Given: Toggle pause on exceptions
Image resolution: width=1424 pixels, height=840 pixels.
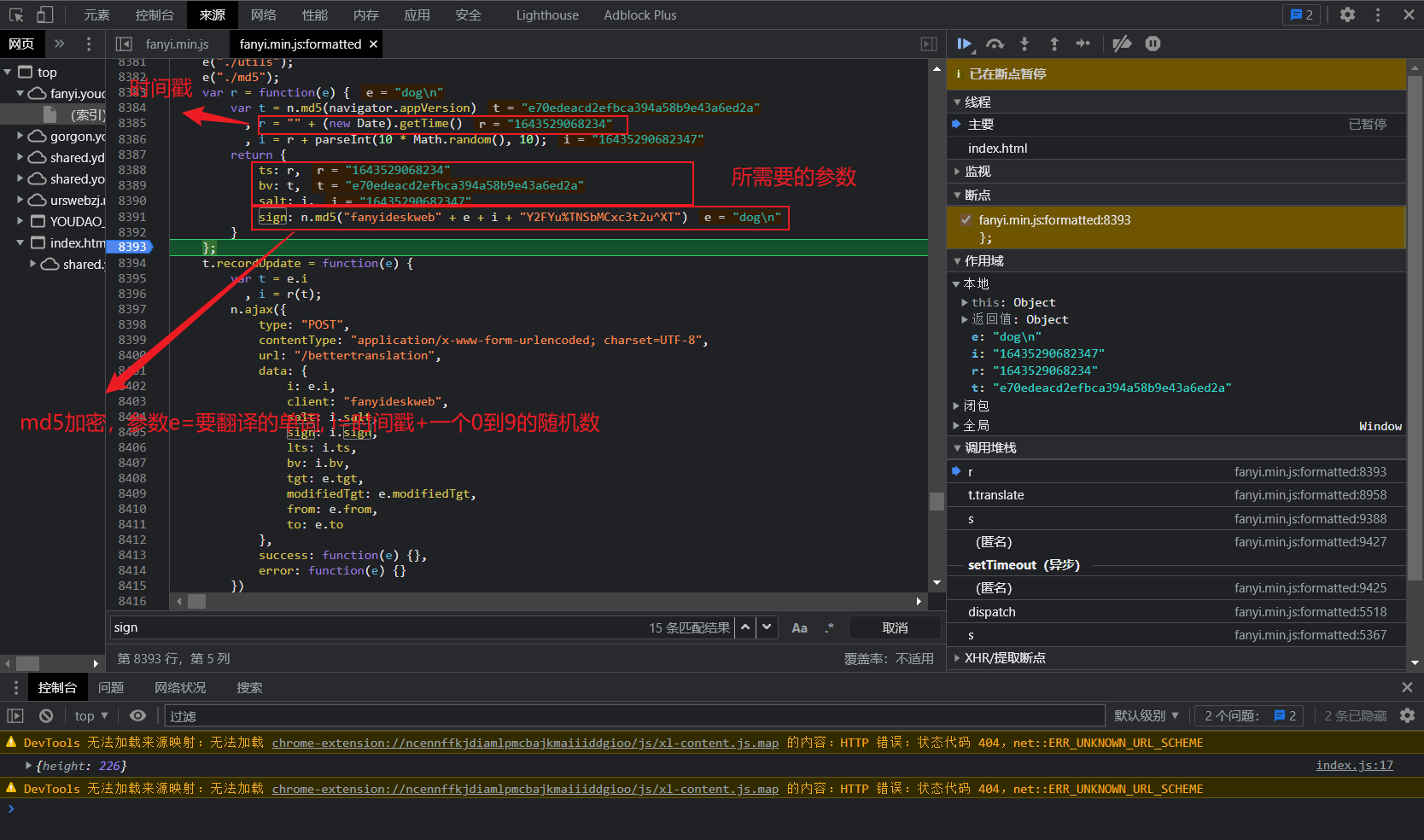Looking at the screenshot, I should coord(1153,44).
